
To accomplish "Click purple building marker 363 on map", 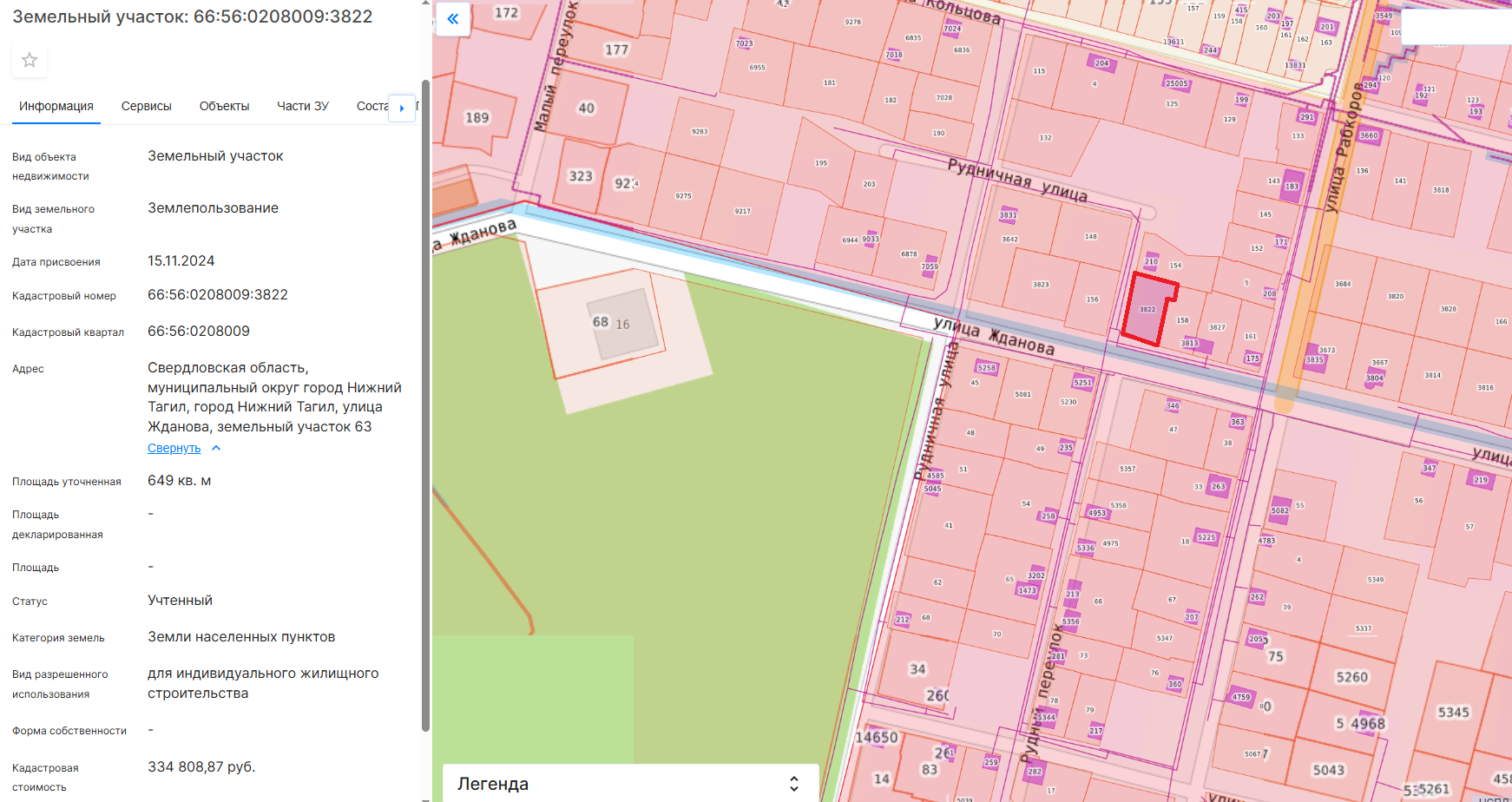I will [x=1238, y=422].
